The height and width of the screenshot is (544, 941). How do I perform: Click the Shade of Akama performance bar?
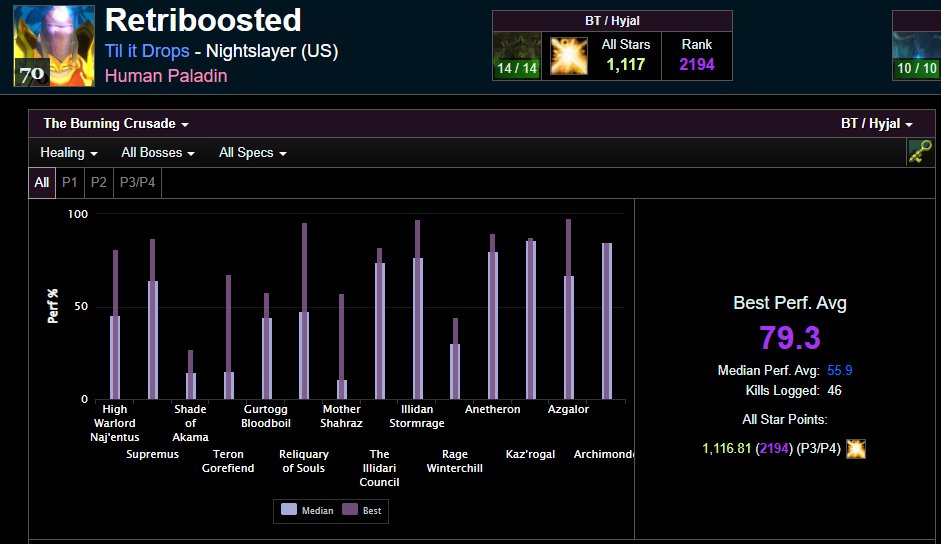pos(191,375)
